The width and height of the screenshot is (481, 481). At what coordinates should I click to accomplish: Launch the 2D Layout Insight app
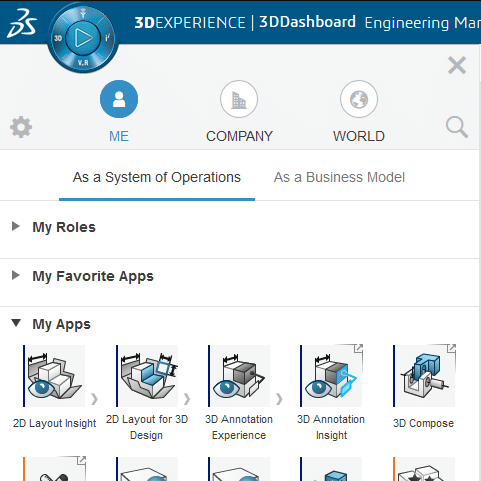click(x=54, y=376)
